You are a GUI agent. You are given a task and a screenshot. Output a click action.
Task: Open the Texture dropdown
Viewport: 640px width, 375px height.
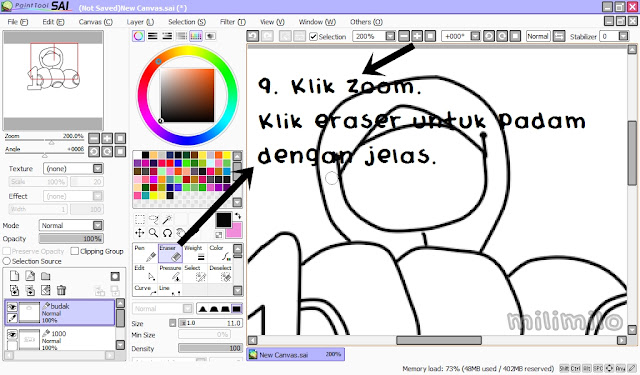pos(73,169)
